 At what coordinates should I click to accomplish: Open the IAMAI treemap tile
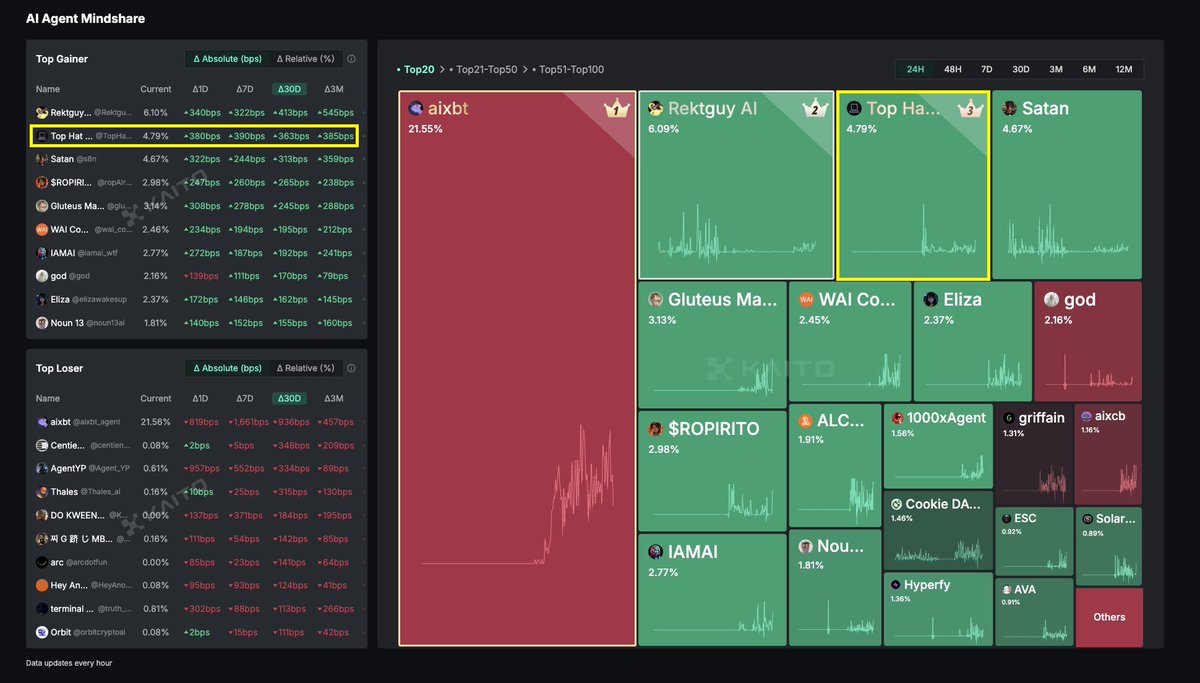pyautogui.click(x=712, y=590)
